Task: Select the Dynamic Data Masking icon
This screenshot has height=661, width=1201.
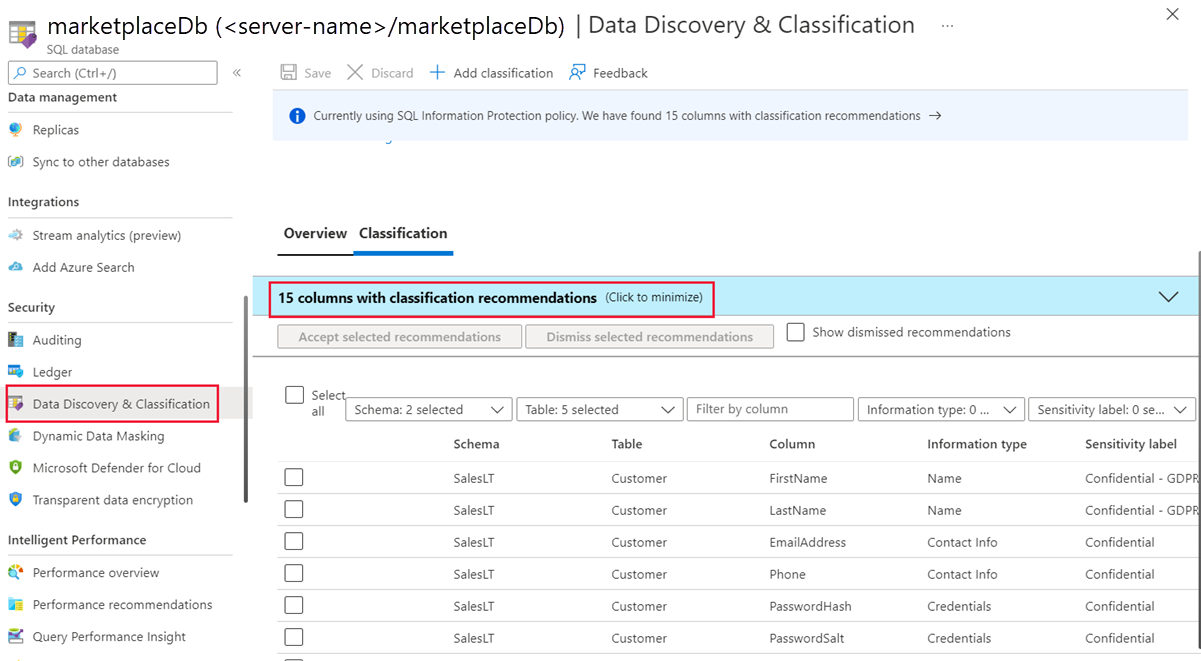Action: point(15,436)
